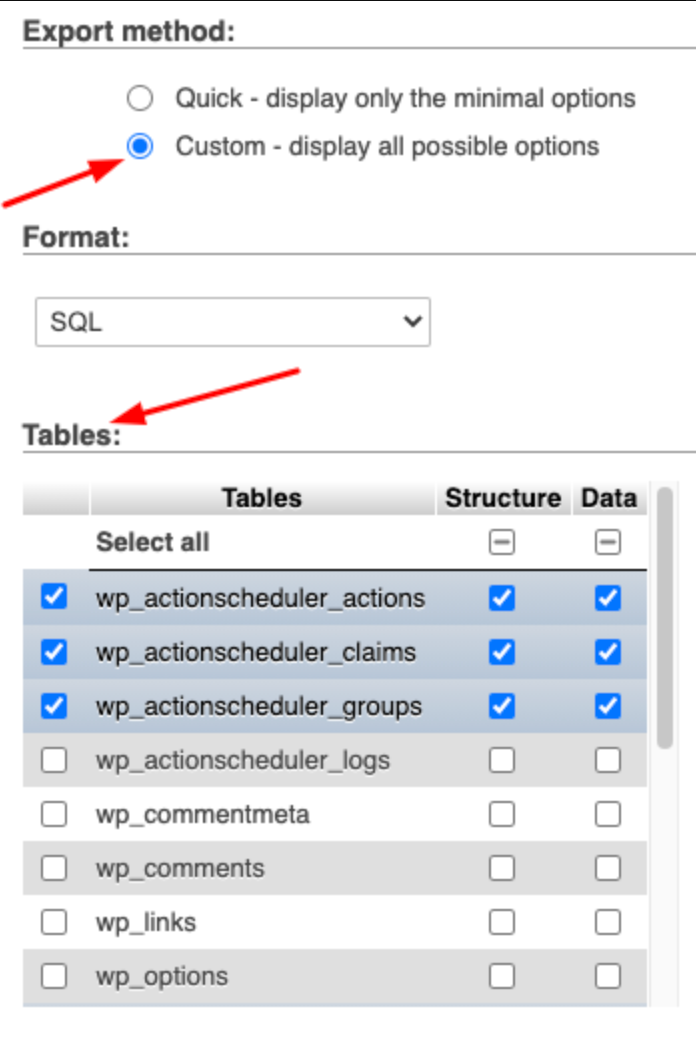Select the Quick export method radio button
Viewport: 696px width, 1042px height.
tap(140, 98)
